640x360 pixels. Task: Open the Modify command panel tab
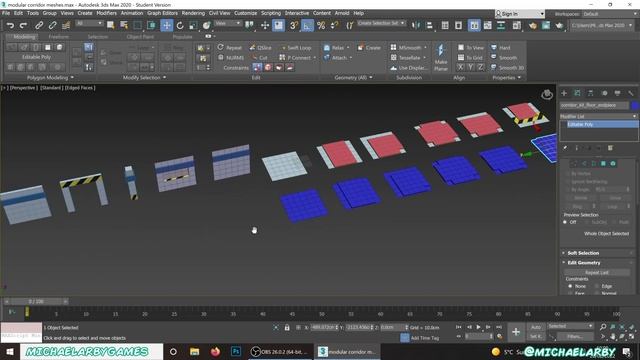(578, 93)
